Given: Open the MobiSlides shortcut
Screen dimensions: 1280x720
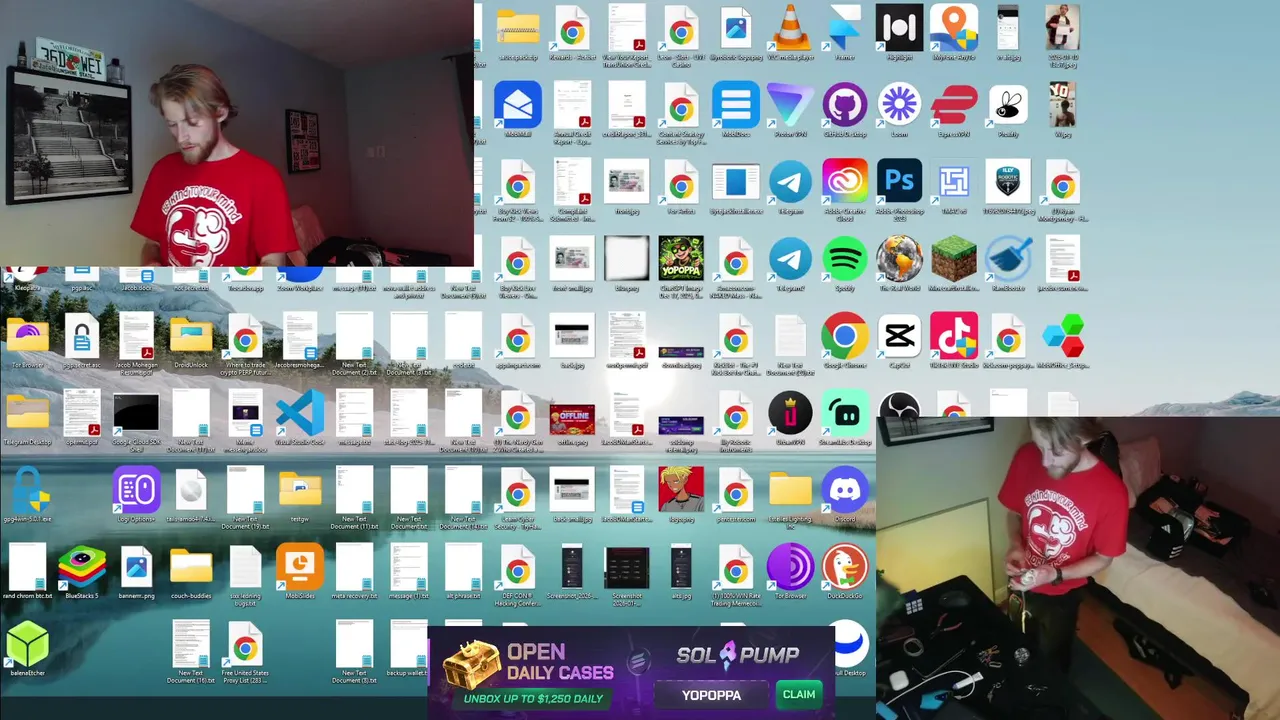Looking at the screenshot, I should click(x=300, y=568).
